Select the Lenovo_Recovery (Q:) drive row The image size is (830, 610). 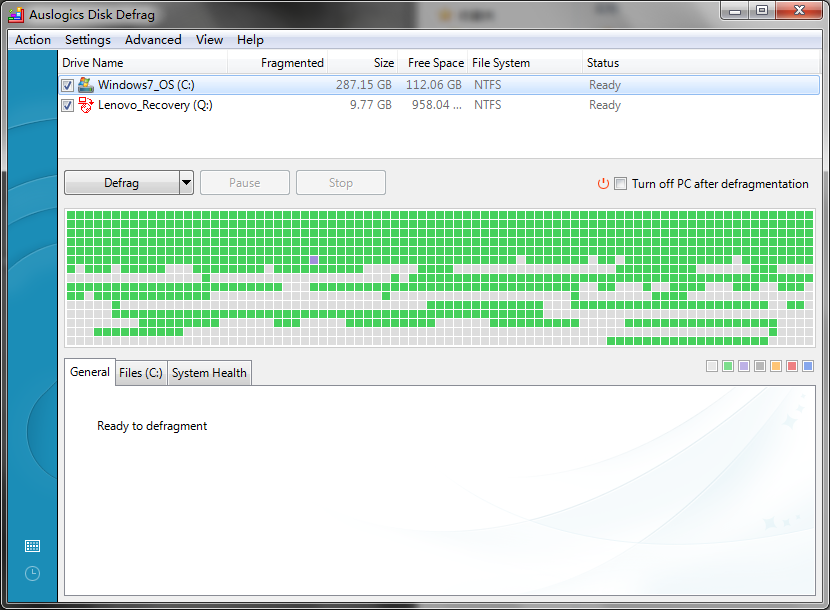439,105
